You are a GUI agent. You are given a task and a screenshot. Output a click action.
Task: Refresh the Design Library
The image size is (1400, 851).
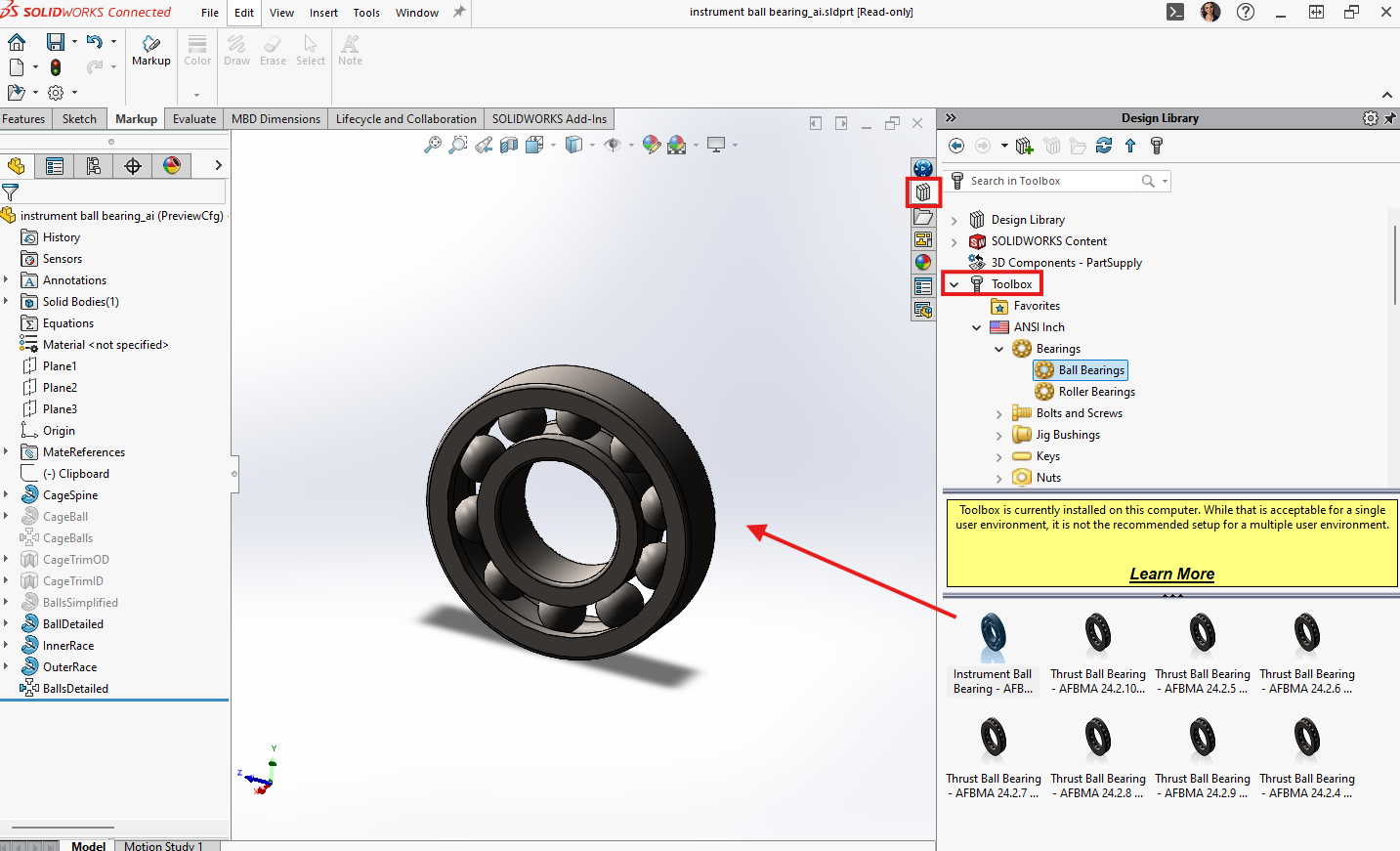(1104, 146)
